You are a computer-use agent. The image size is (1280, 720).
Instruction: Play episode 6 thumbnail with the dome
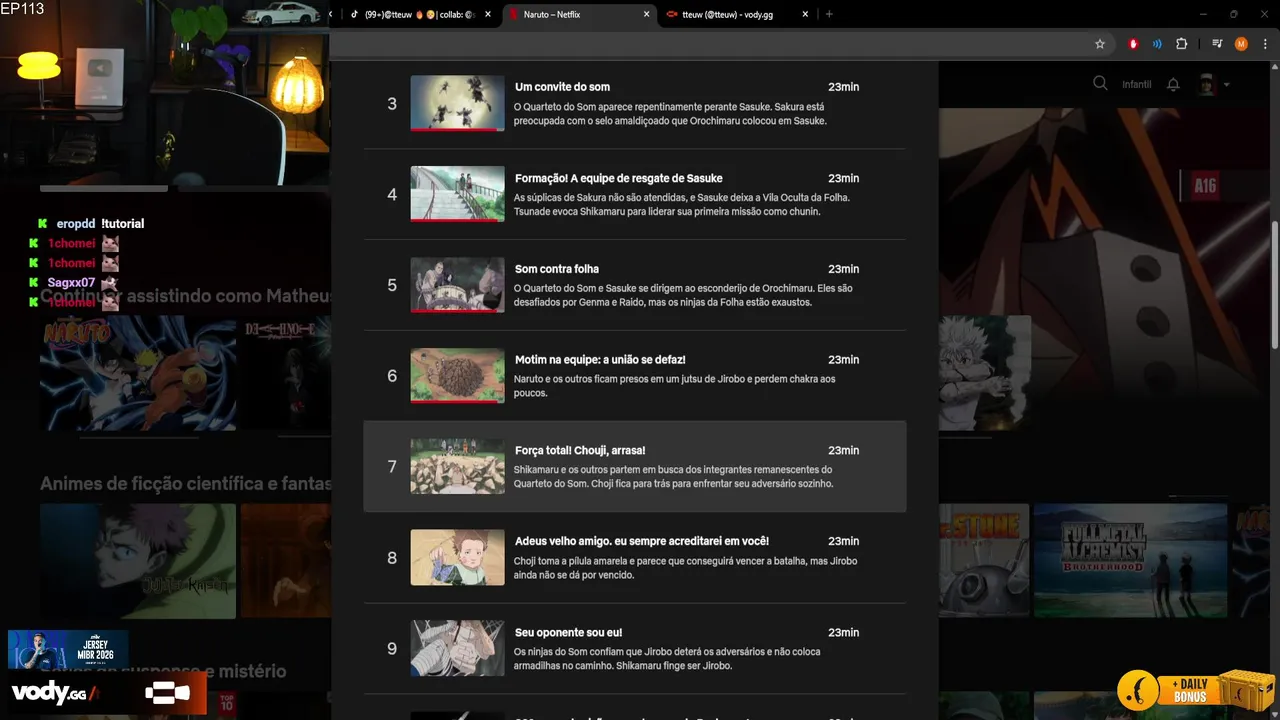coord(457,376)
